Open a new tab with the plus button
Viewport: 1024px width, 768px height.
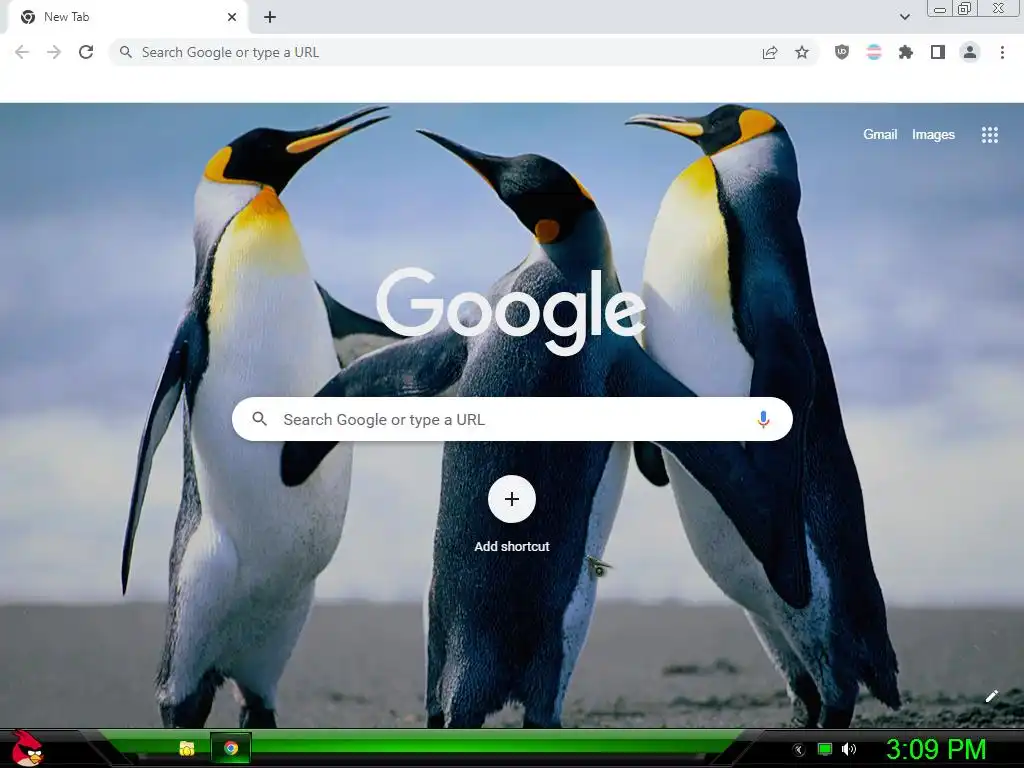pos(270,17)
